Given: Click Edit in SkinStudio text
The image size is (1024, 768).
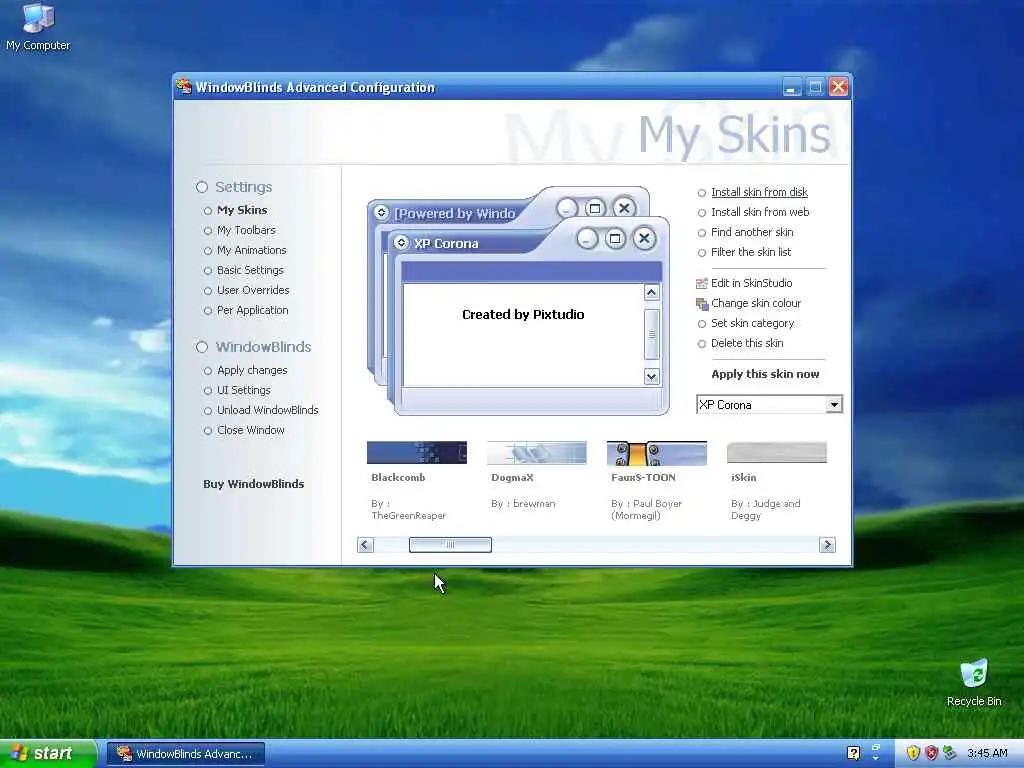Looking at the screenshot, I should (x=752, y=283).
